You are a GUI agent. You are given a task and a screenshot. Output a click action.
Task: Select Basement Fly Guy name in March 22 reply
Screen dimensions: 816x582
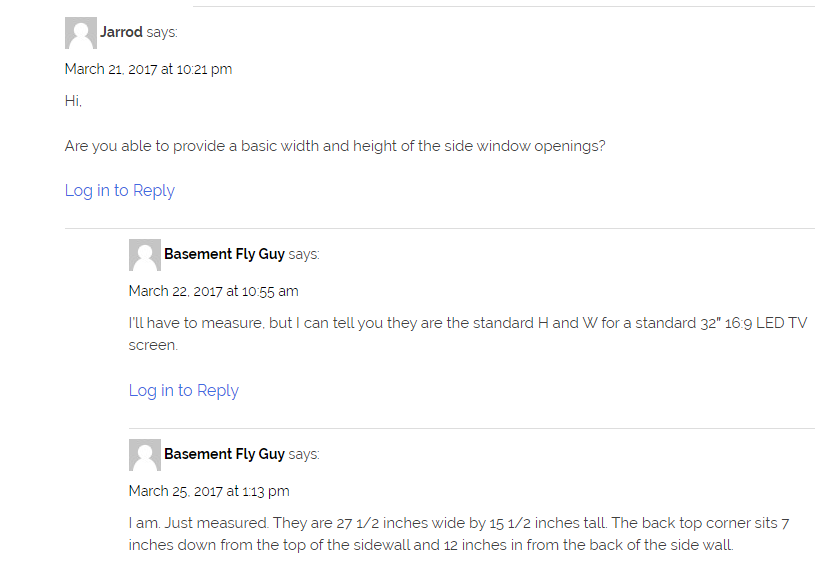(224, 254)
